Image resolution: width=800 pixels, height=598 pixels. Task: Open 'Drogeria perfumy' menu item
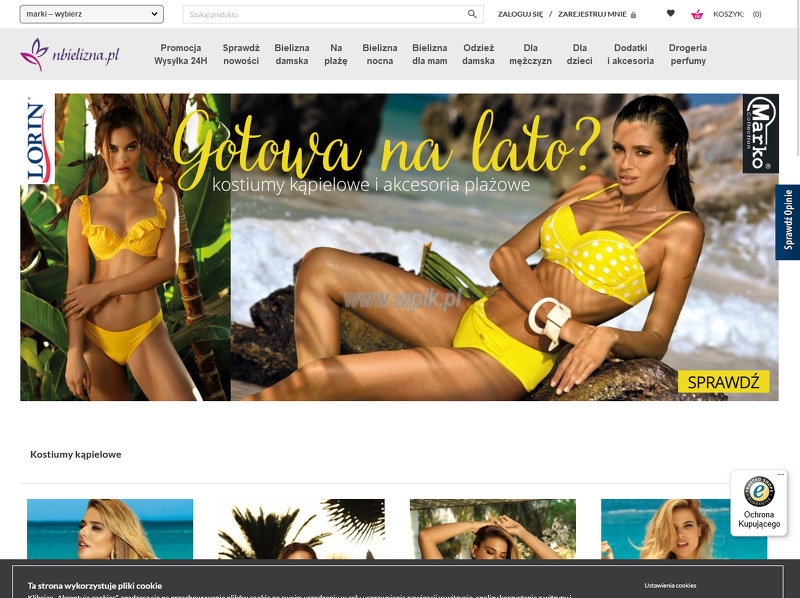(688, 54)
